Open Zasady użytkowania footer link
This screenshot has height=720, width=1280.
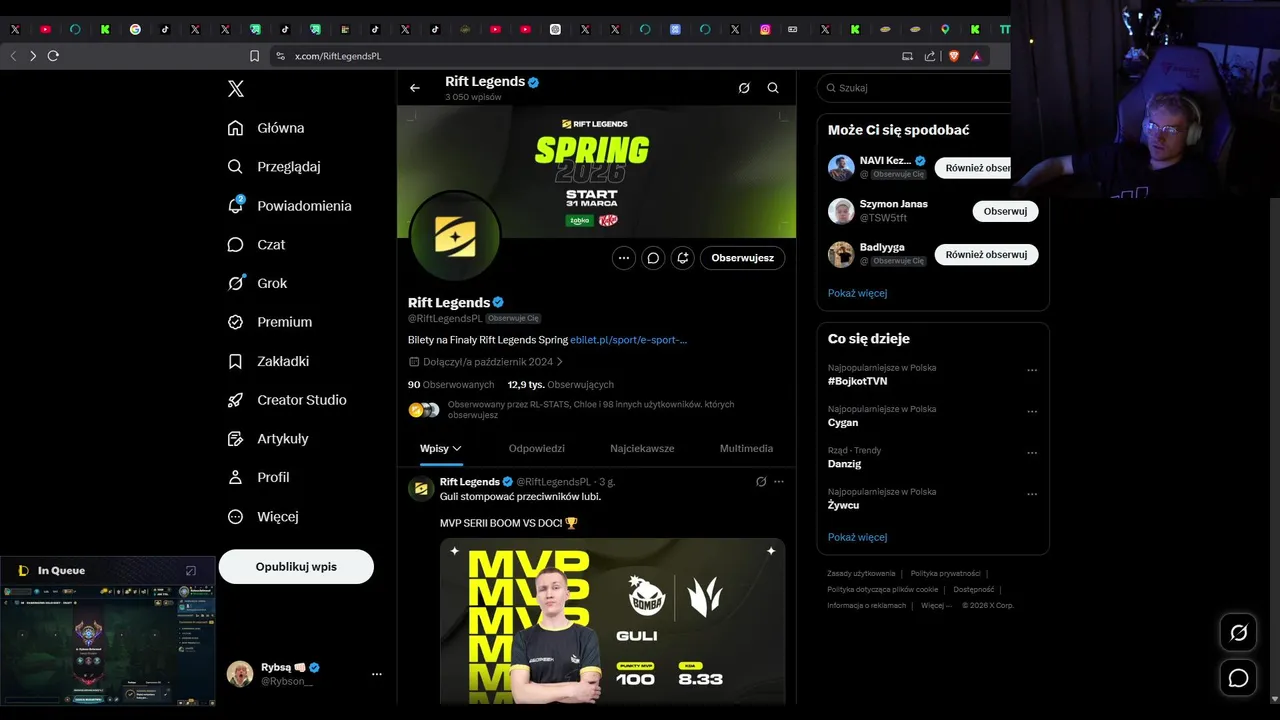pos(861,574)
